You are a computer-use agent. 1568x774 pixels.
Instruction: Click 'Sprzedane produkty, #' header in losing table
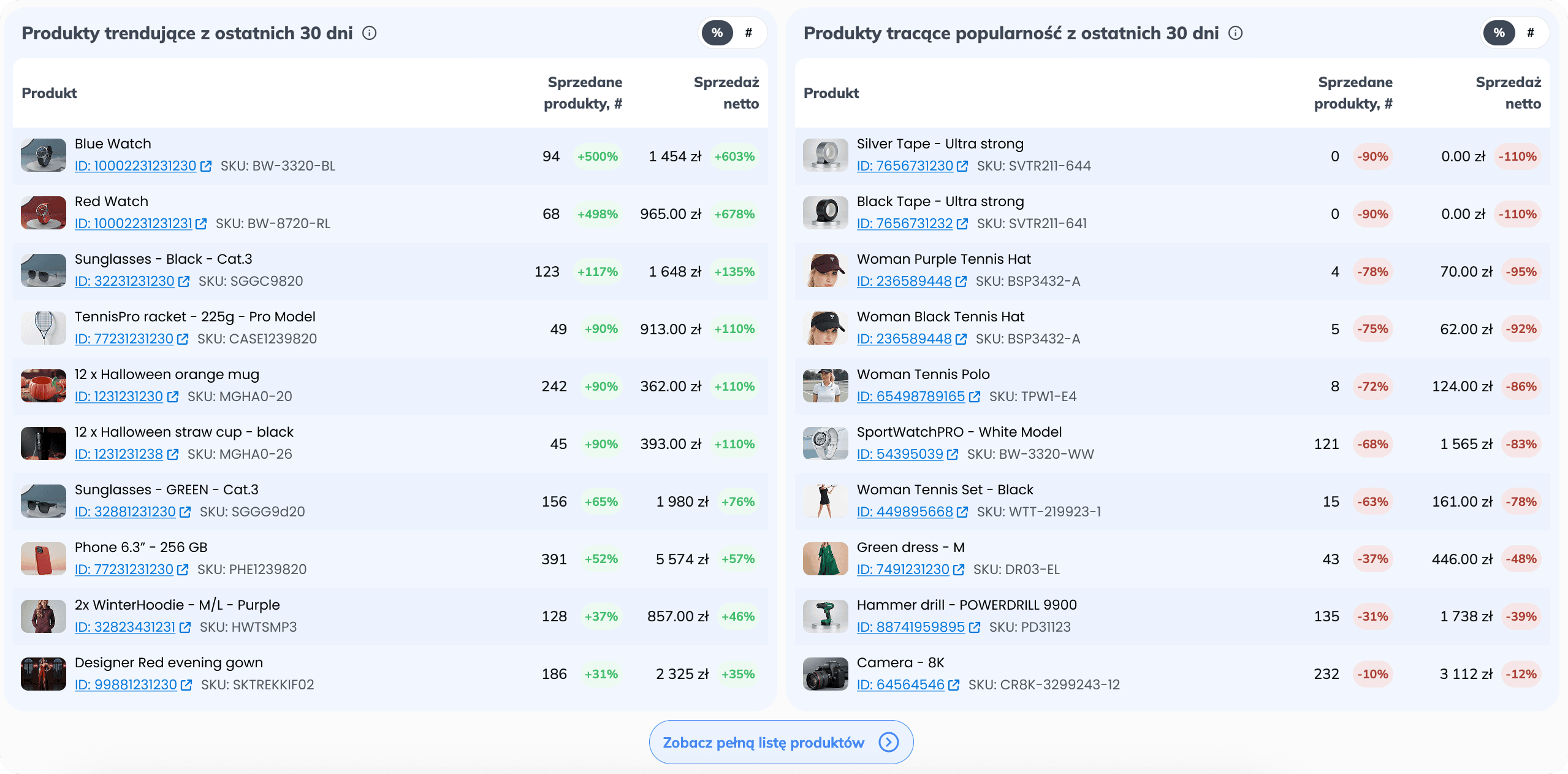[x=1353, y=93]
